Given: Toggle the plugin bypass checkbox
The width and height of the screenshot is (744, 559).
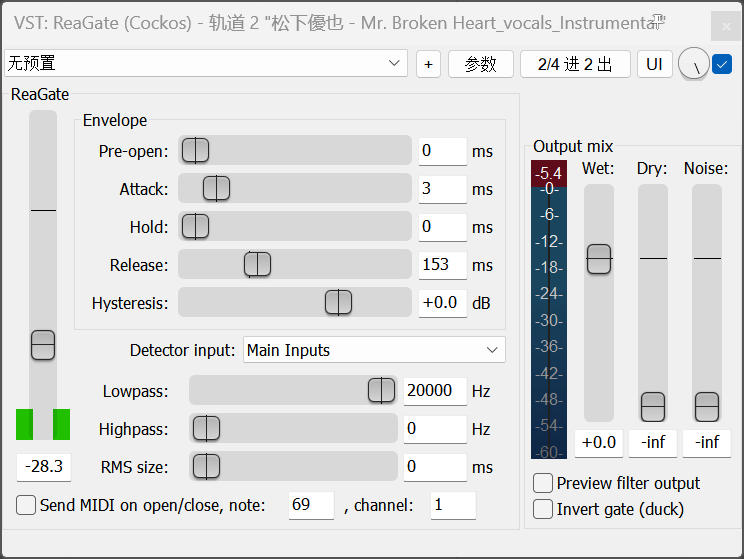Looking at the screenshot, I should pos(722,64).
